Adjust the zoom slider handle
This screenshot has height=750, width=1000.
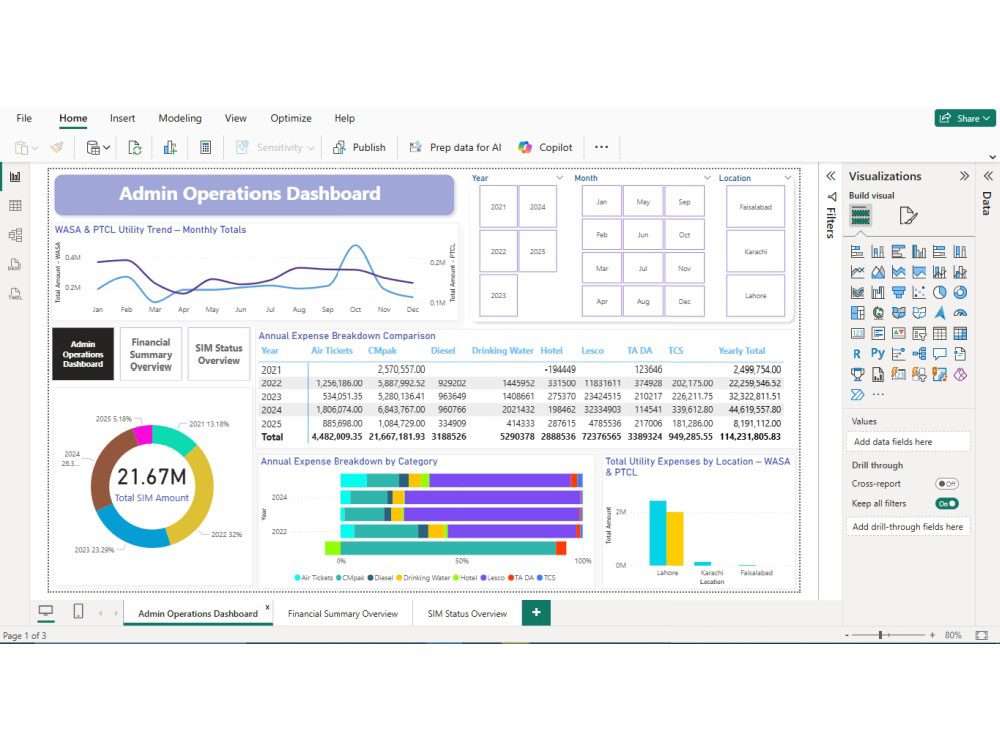click(880, 635)
